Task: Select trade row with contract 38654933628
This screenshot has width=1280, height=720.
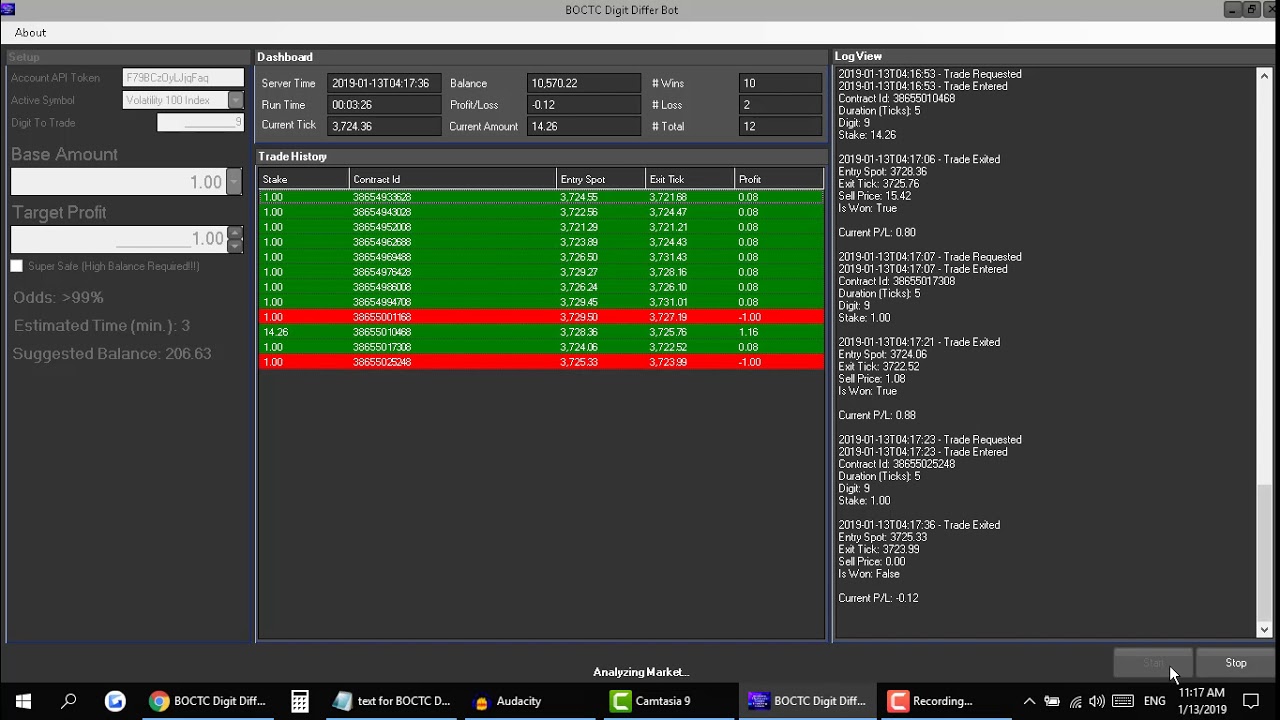Action: coord(541,197)
